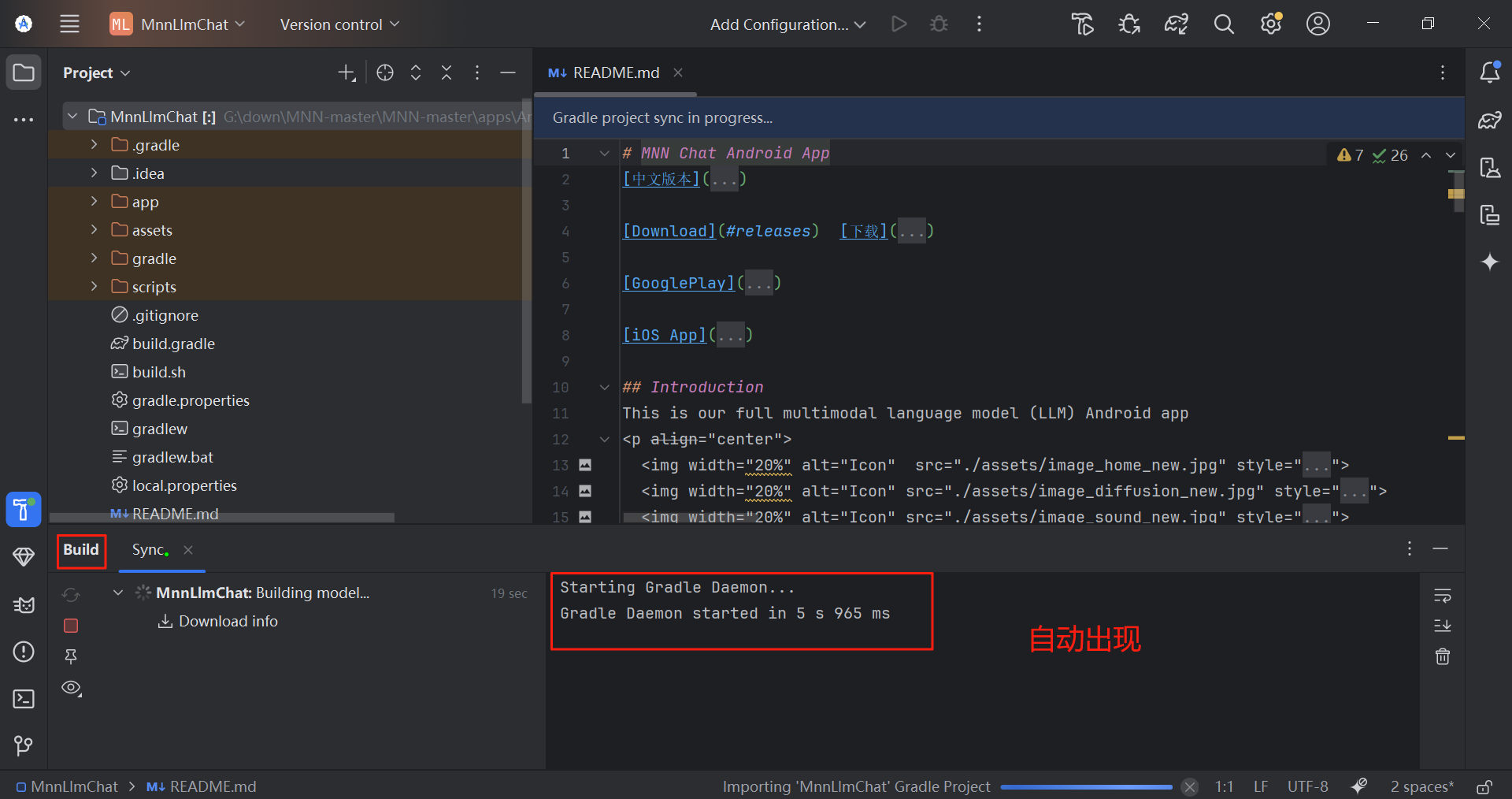Click the Gradle import progress bar
This screenshot has width=1512, height=799.
tap(1086, 787)
